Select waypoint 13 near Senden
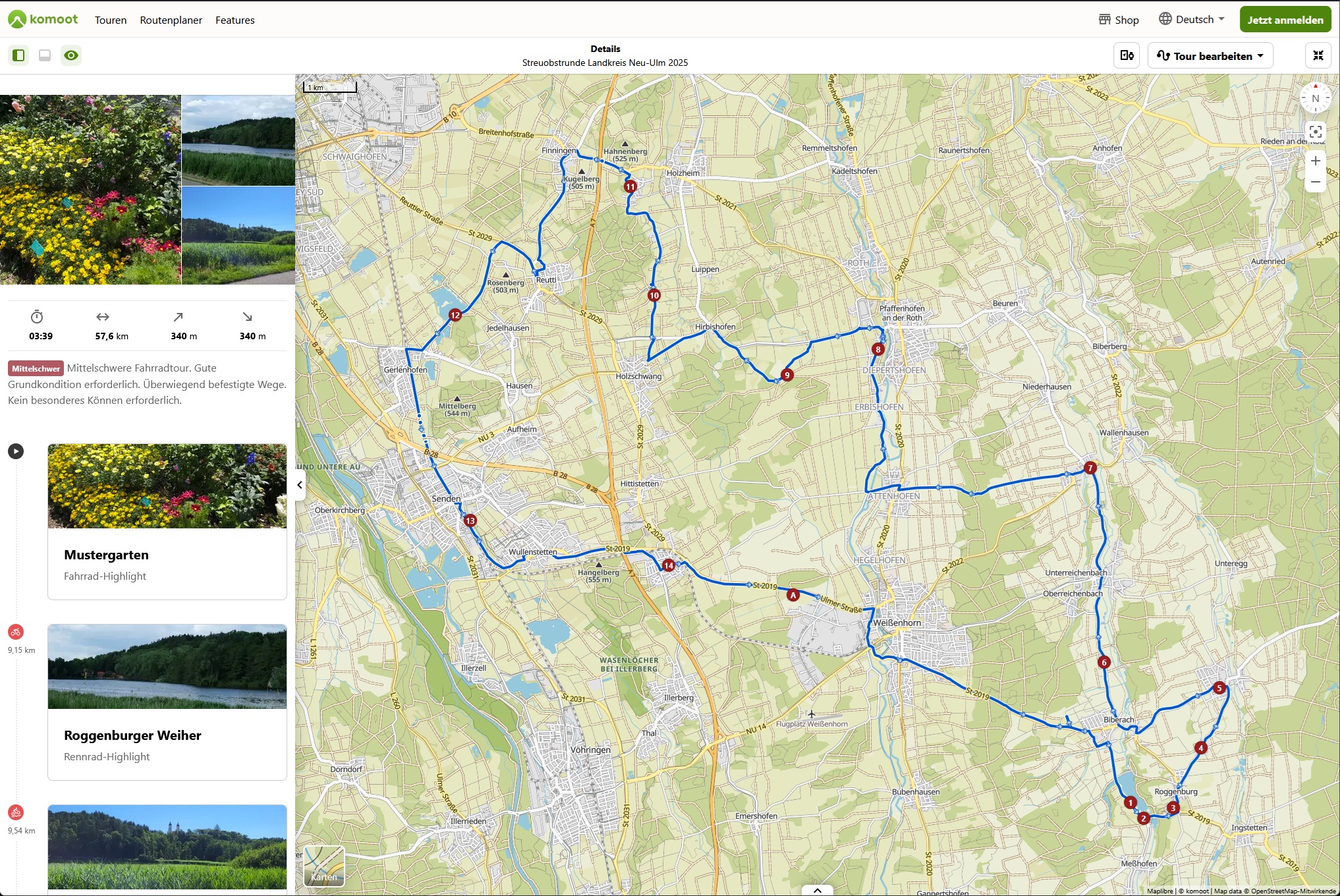Viewport: 1340px width, 896px height. [x=470, y=520]
